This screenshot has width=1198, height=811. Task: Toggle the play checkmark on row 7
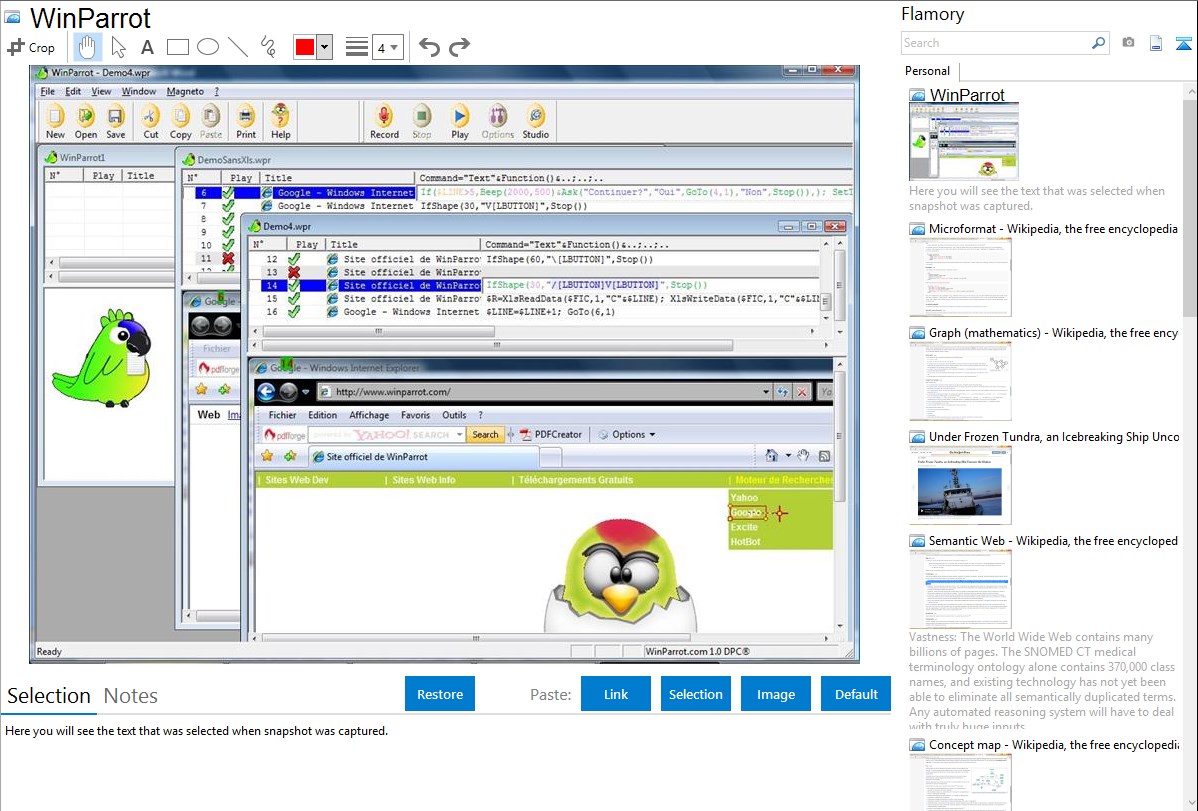(x=228, y=206)
